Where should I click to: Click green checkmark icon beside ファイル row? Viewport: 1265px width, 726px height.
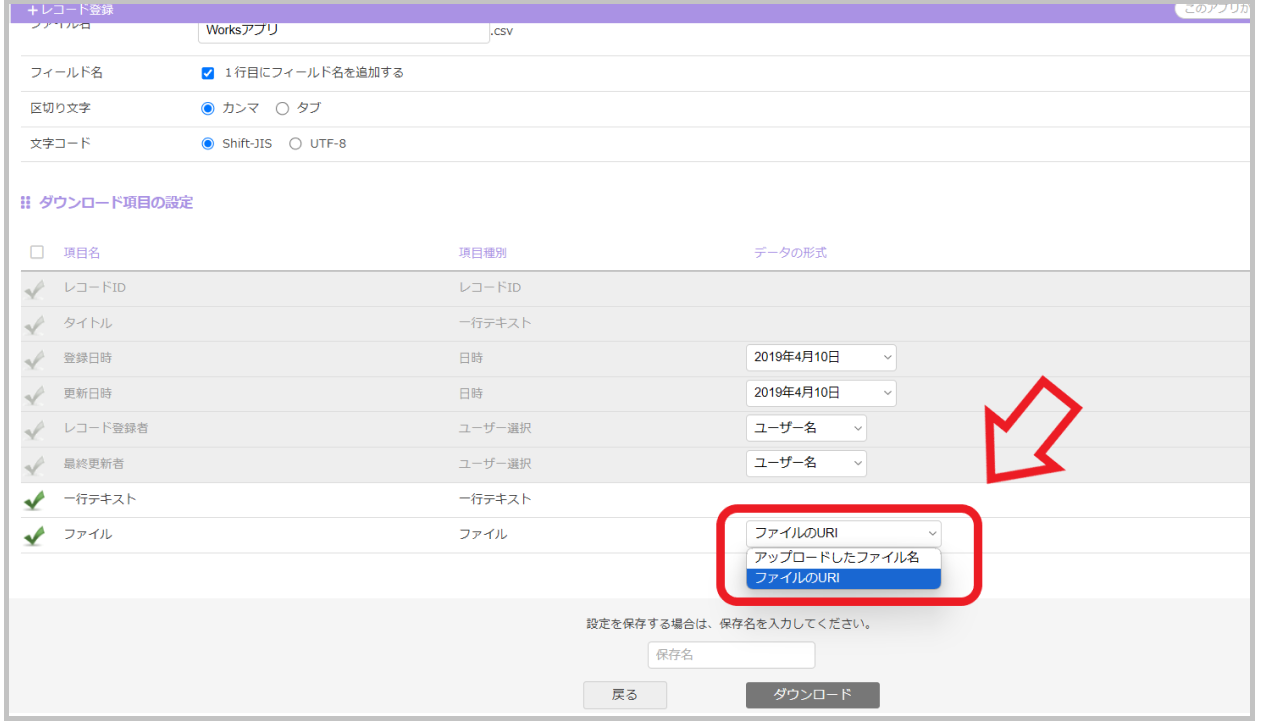point(34,536)
